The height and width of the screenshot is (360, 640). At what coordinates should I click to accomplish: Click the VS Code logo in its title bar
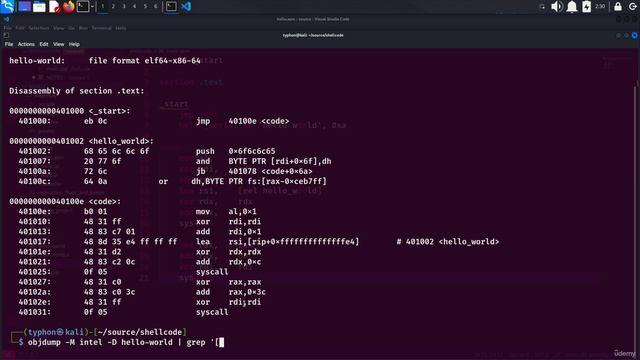click(x=6, y=19)
